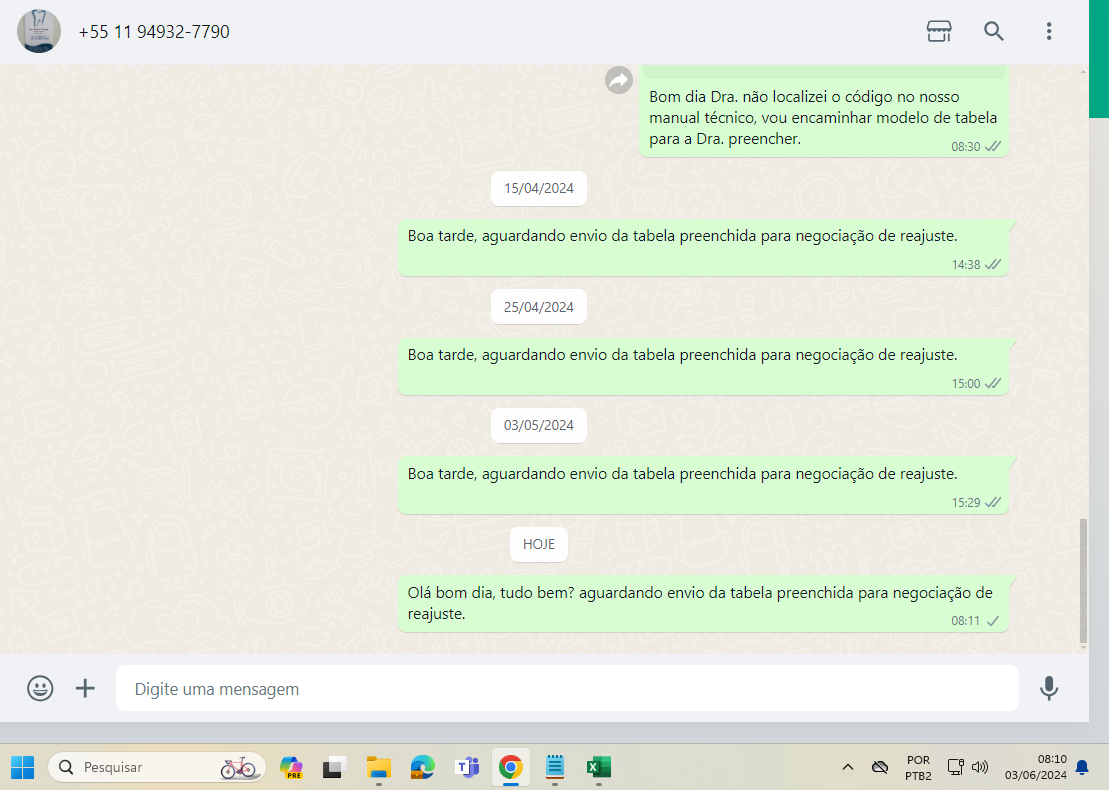Expand the hidden system tray icons chevron

pyautogui.click(x=848, y=767)
